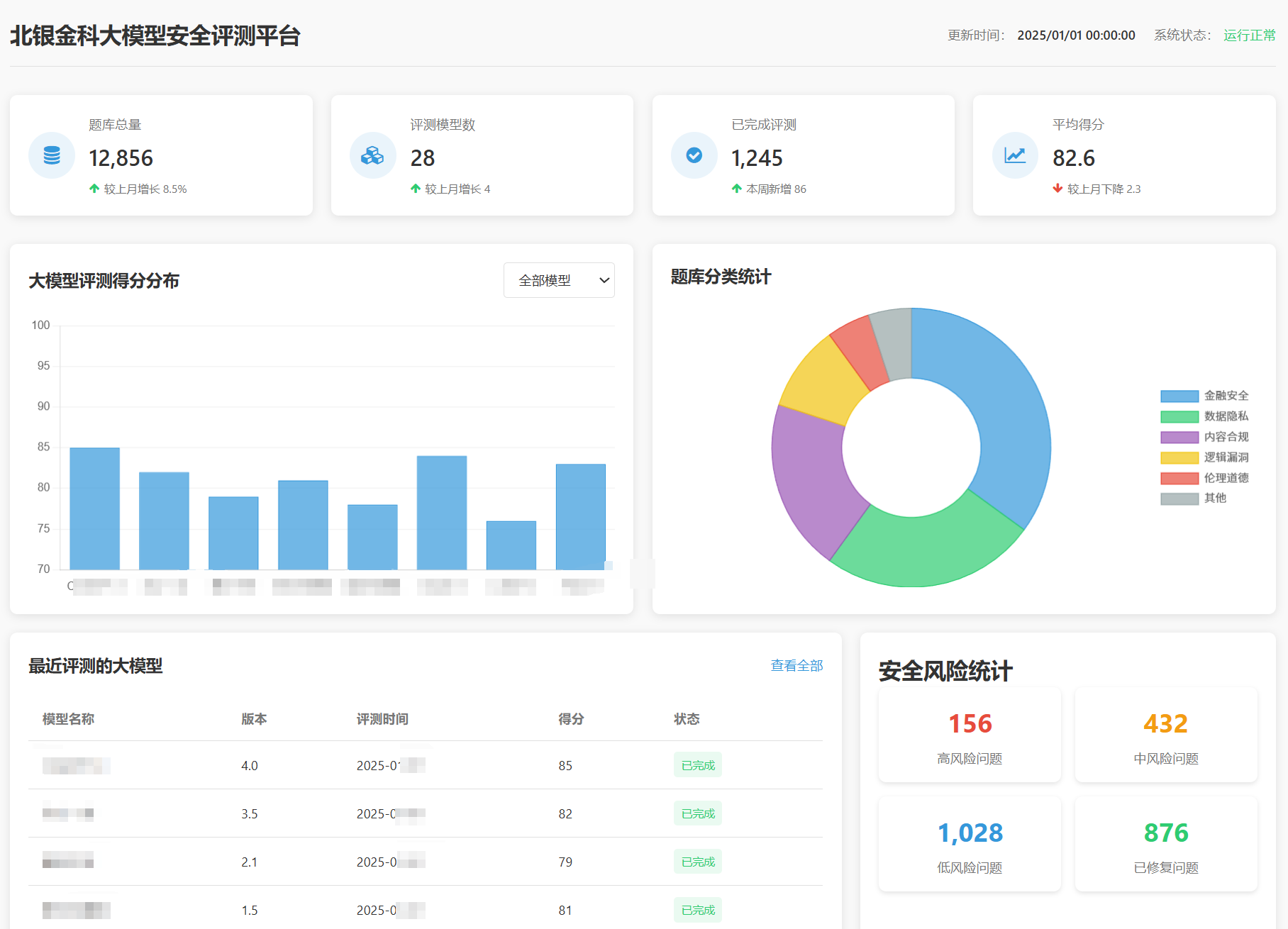The width and height of the screenshot is (1288, 929).
Task: Click the 运行正常 system status
Action: (x=1250, y=35)
